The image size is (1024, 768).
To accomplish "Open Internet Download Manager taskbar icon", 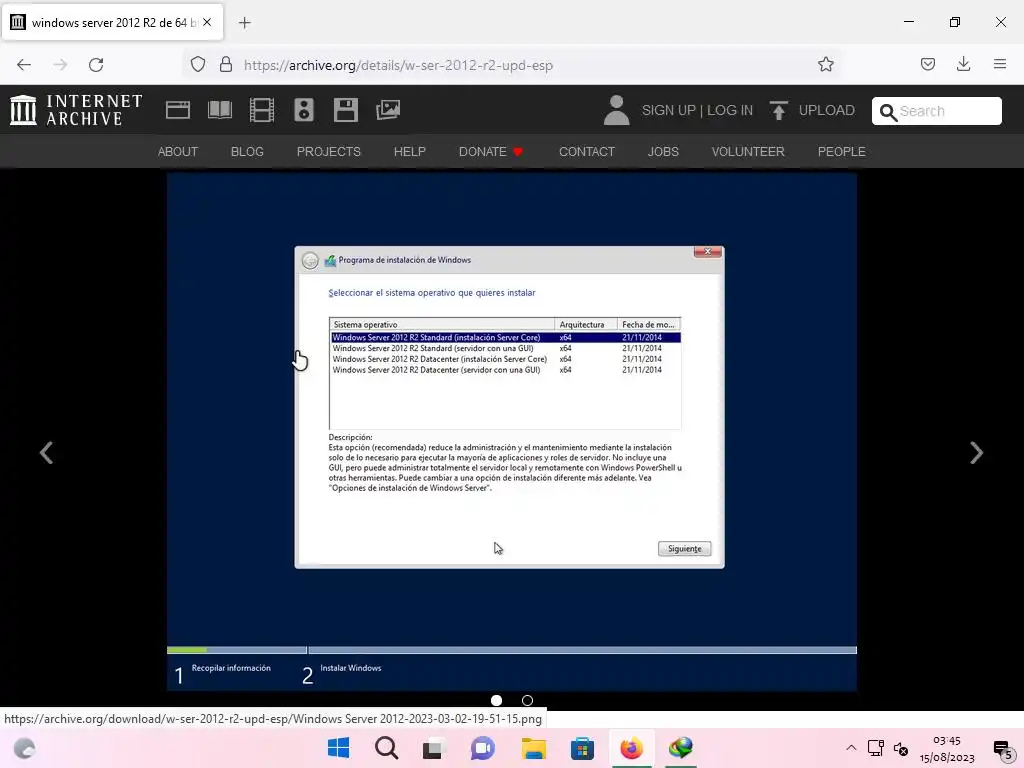I will tap(680, 748).
